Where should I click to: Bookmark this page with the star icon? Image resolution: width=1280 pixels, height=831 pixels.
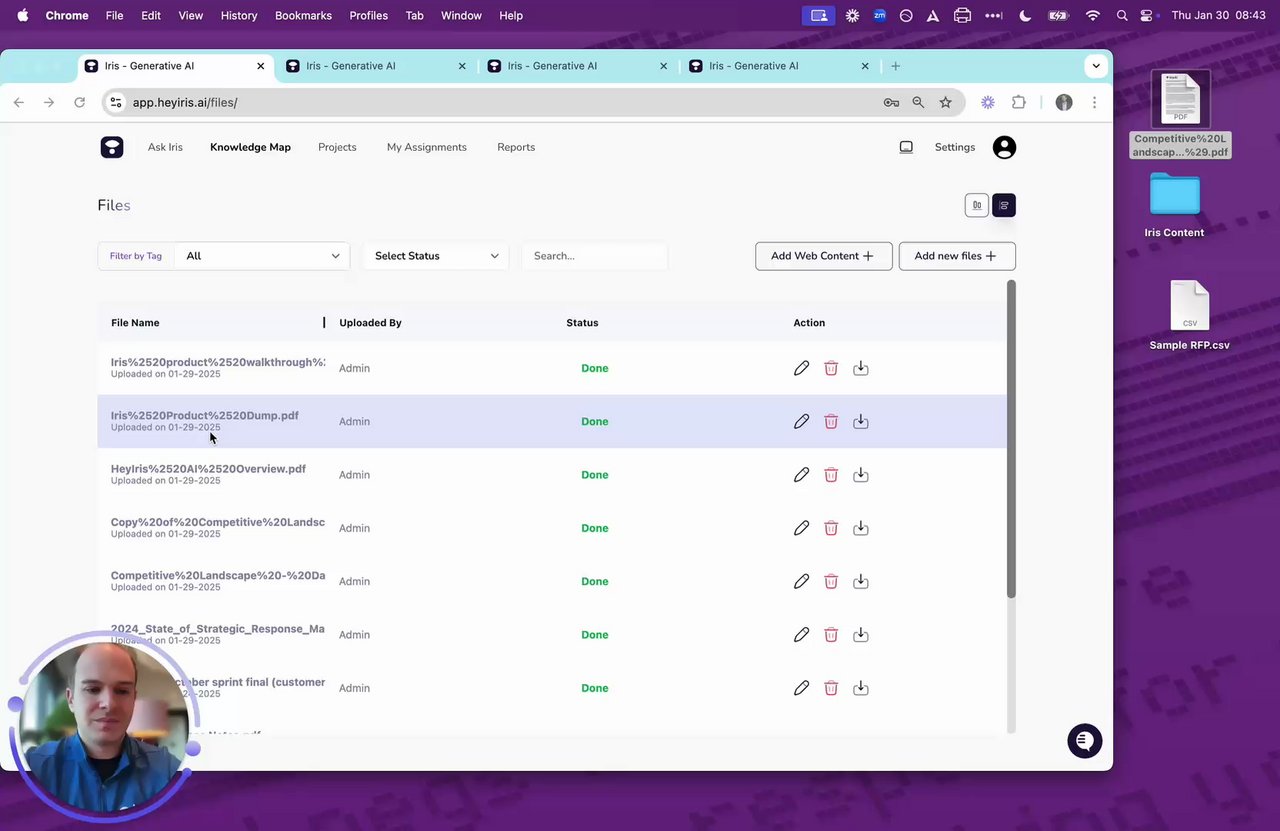945,102
